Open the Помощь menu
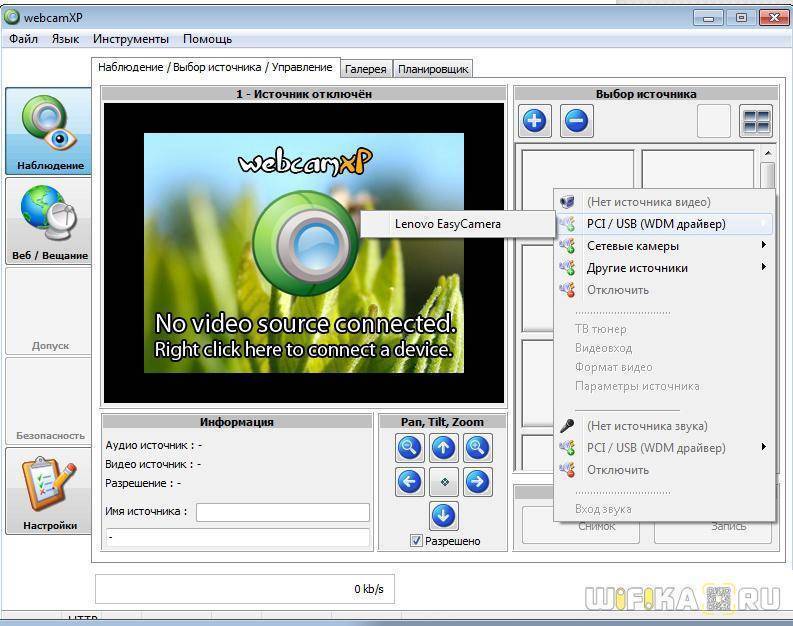This screenshot has height=626, width=793. [x=207, y=39]
